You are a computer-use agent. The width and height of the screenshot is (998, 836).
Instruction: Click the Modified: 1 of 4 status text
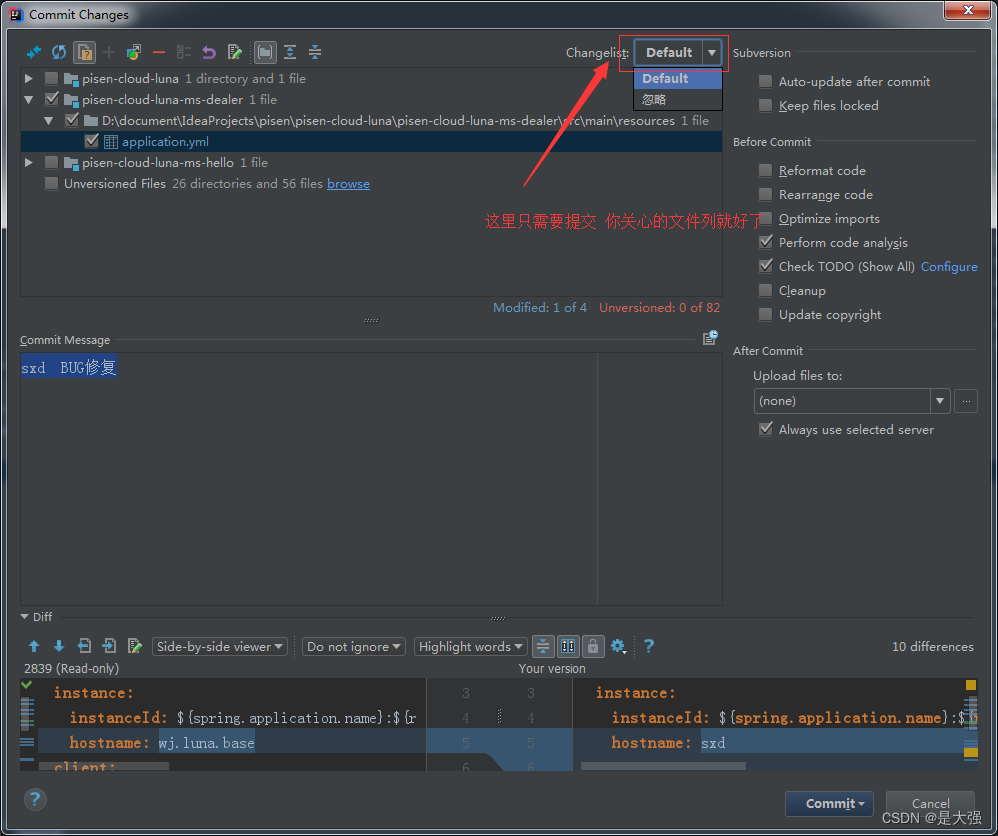pyautogui.click(x=540, y=308)
